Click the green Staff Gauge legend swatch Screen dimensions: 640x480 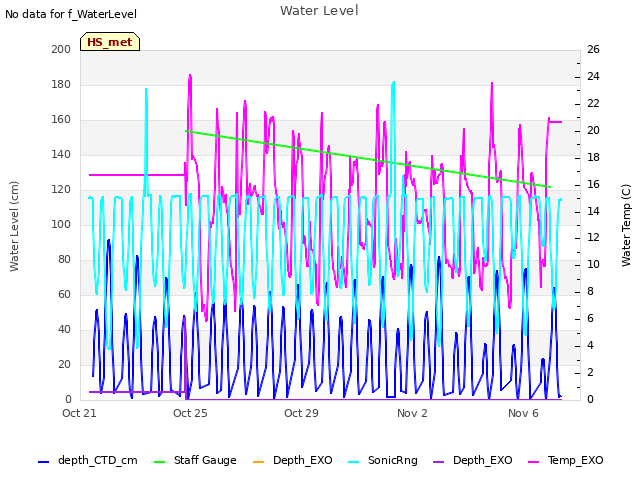159,462
